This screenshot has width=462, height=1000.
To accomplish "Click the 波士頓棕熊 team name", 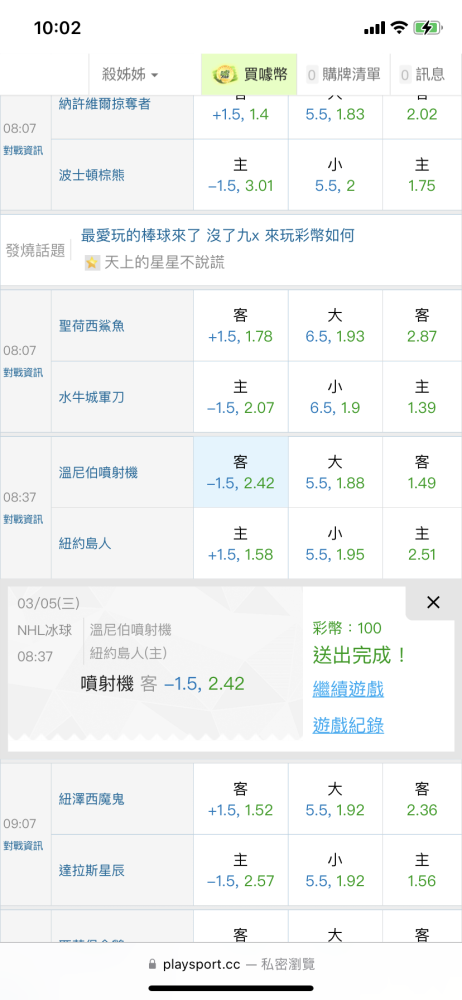I will coord(91,175).
